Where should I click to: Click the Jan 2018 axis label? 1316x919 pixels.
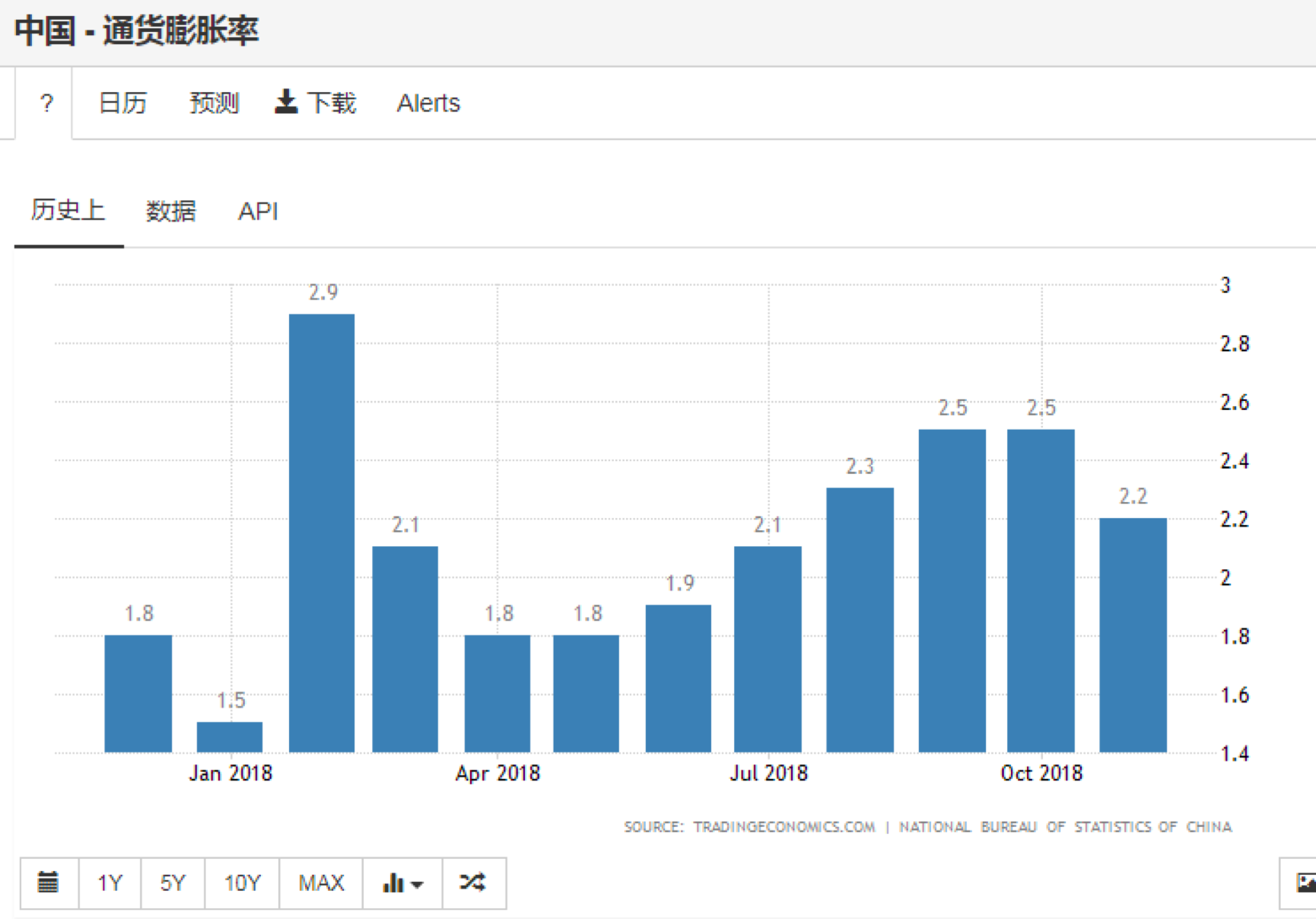(230, 773)
